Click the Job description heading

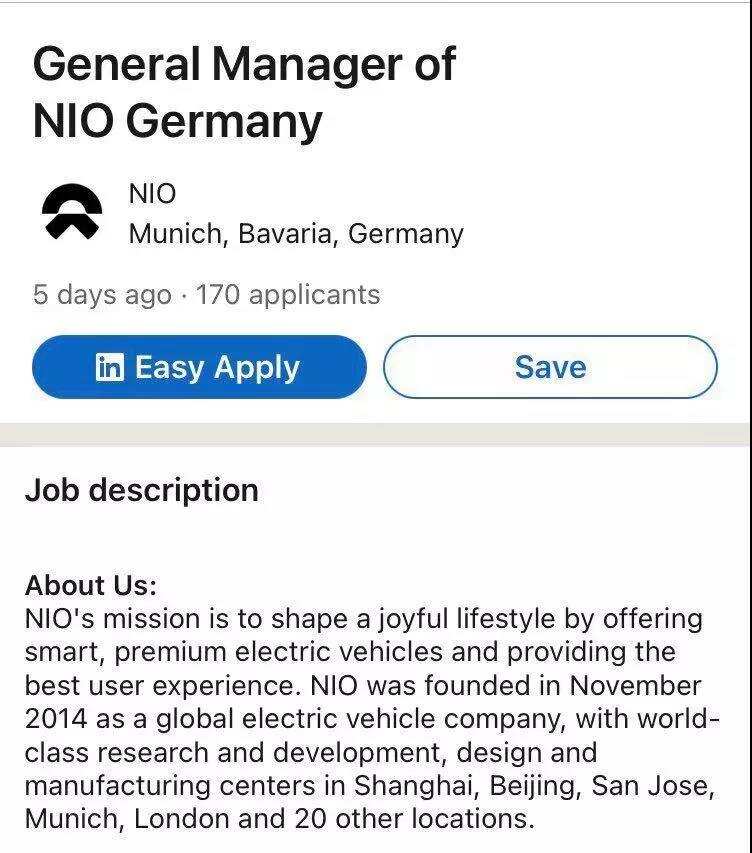tap(141, 490)
